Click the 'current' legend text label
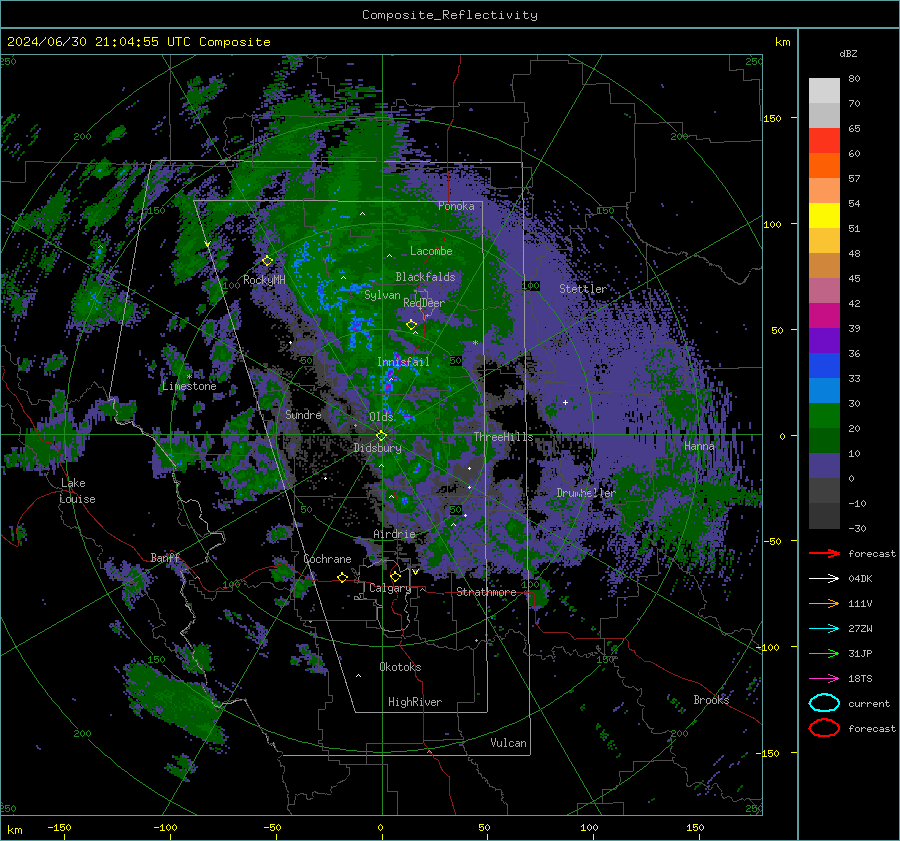This screenshot has height=841, width=900. [x=869, y=703]
